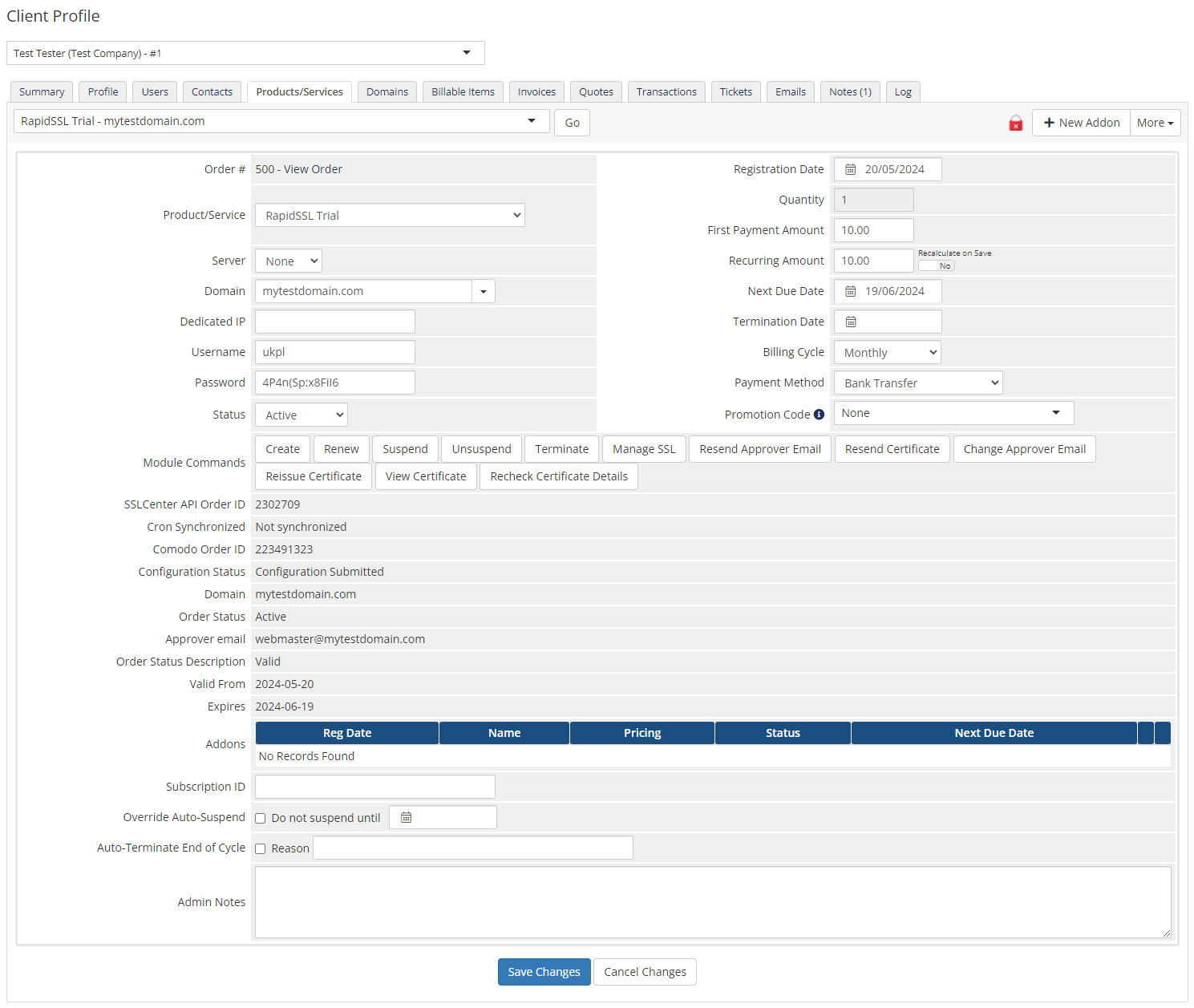This screenshot has width=1194, height=1008.
Task: Click the Manage SSL button
Action: 643,449
